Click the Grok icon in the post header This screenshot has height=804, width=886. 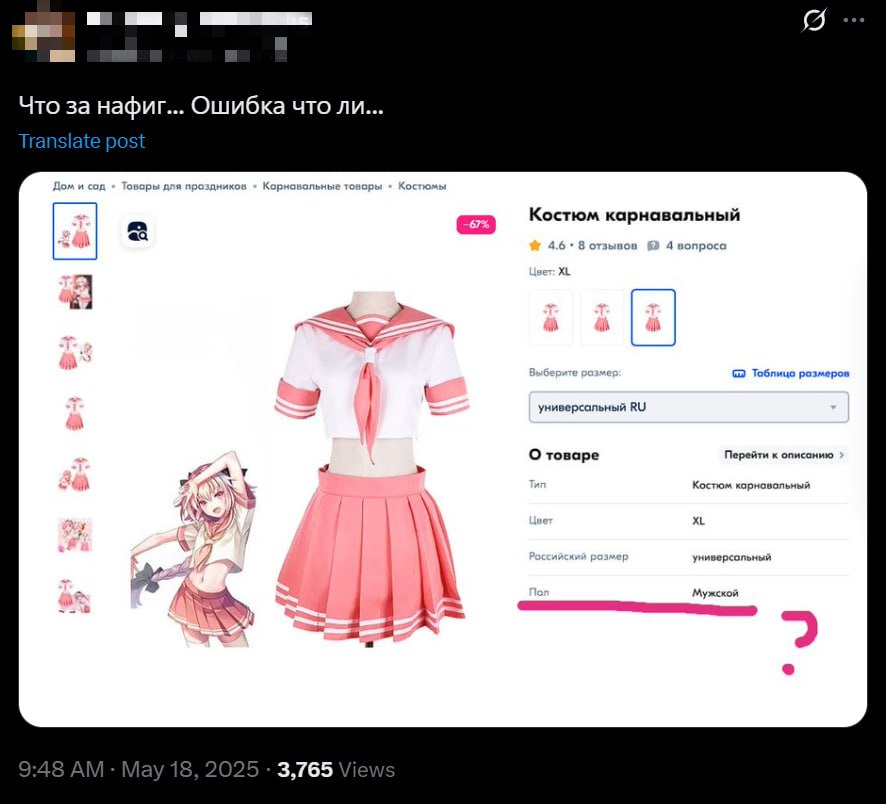[x=814, y=20]
